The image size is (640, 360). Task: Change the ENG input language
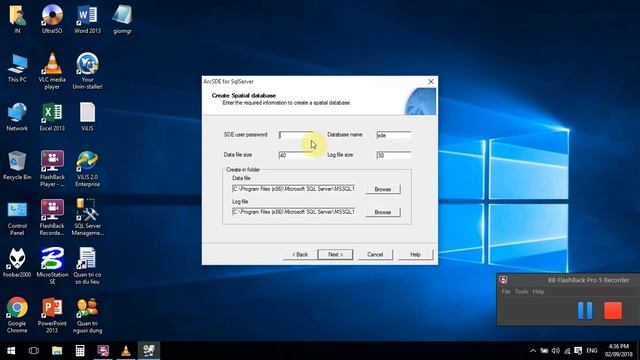point(592,351)
